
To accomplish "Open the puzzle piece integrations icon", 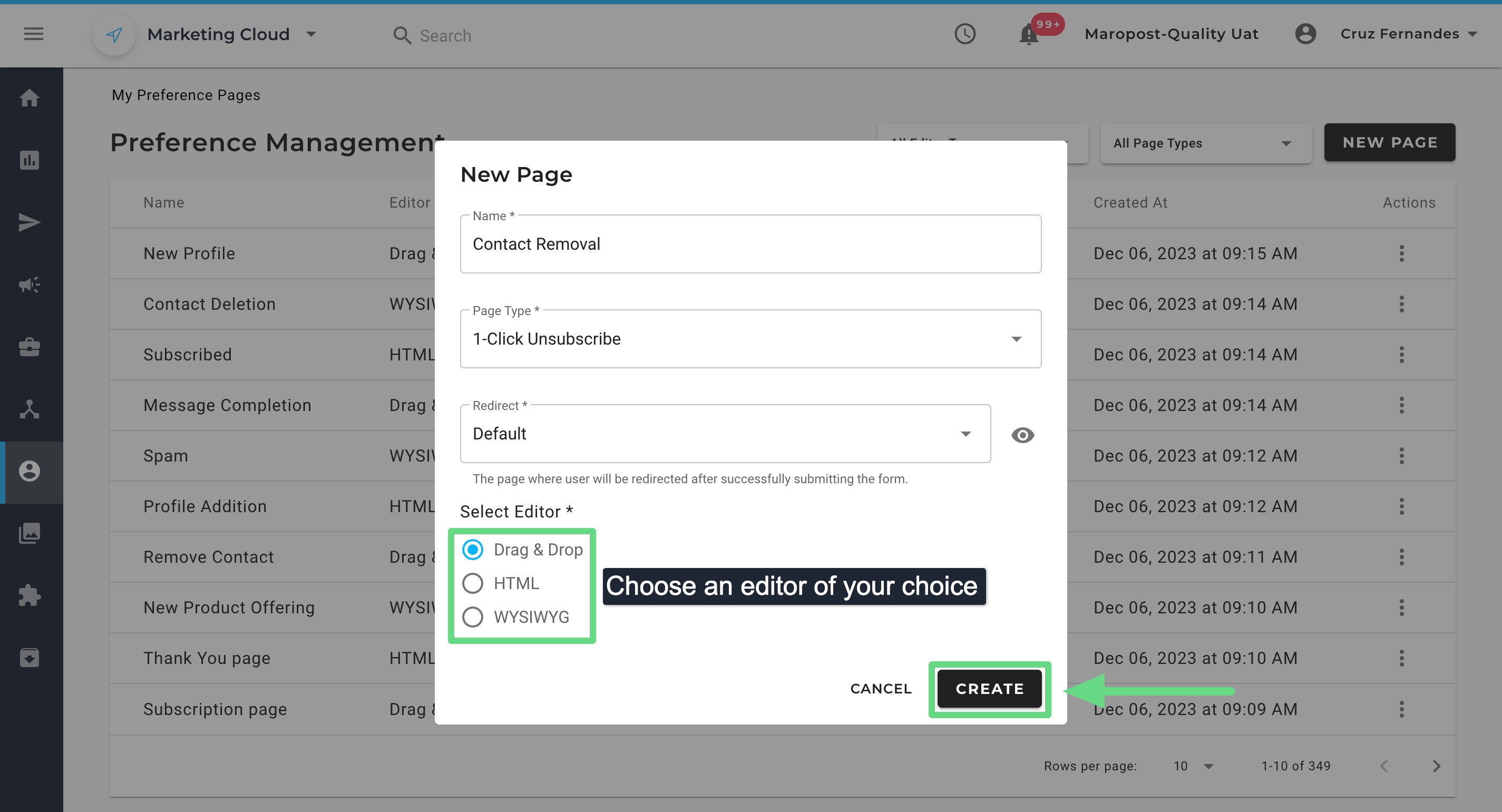I will [29, 596].
